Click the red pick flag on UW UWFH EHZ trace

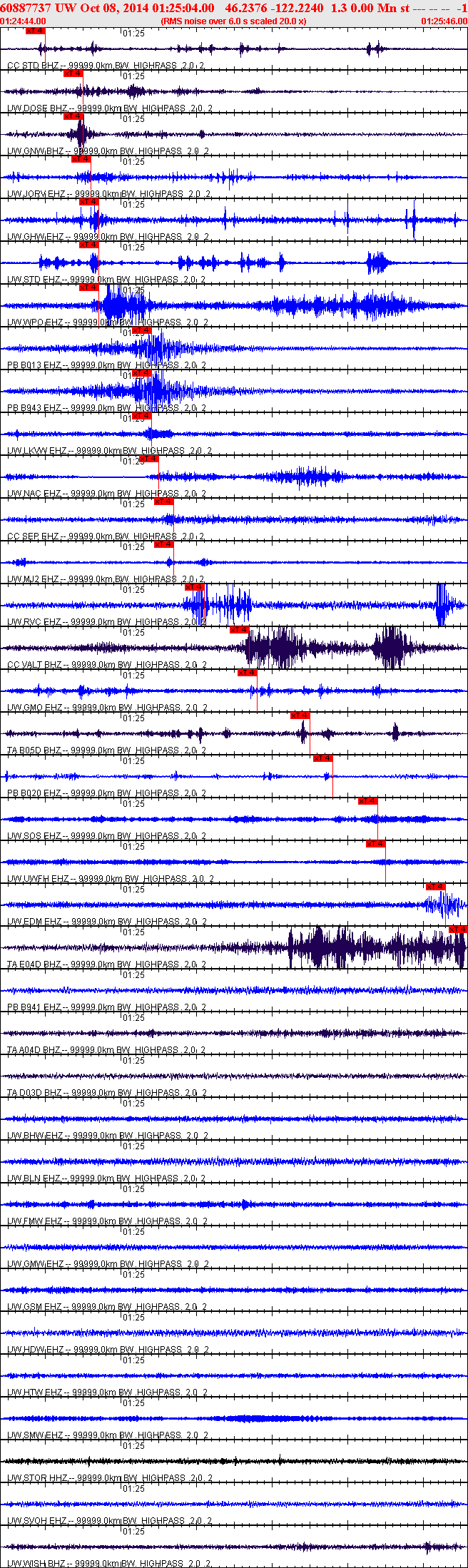click(376, 844)
